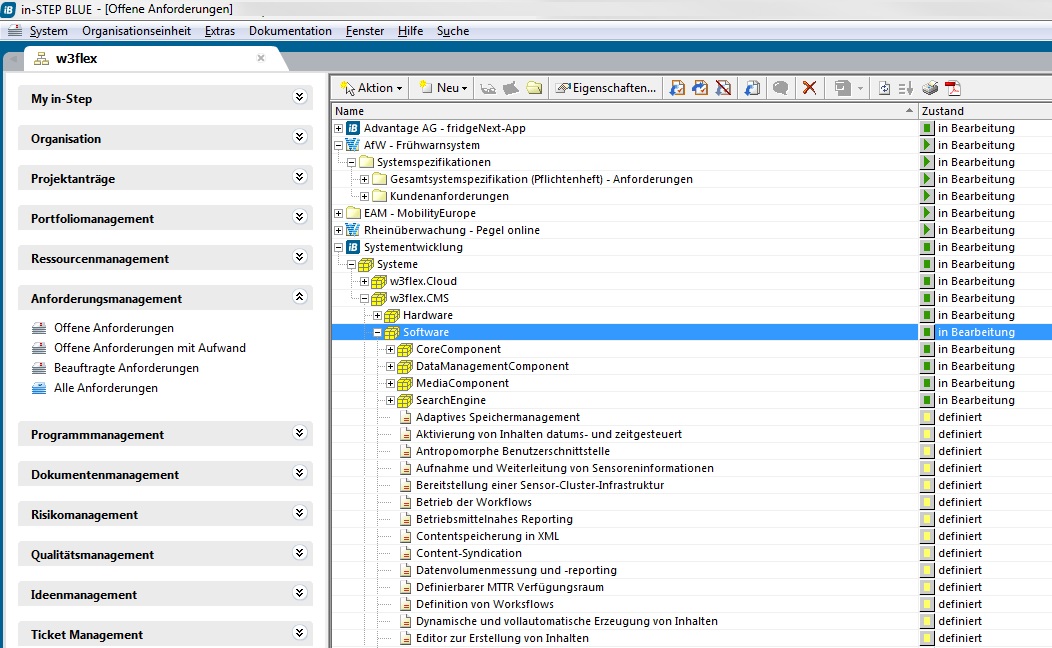Screen dimensions: 1052x648
Task: Collapse the Anforderungsmanagement sidebar section
Action: [x=298, y=297]
